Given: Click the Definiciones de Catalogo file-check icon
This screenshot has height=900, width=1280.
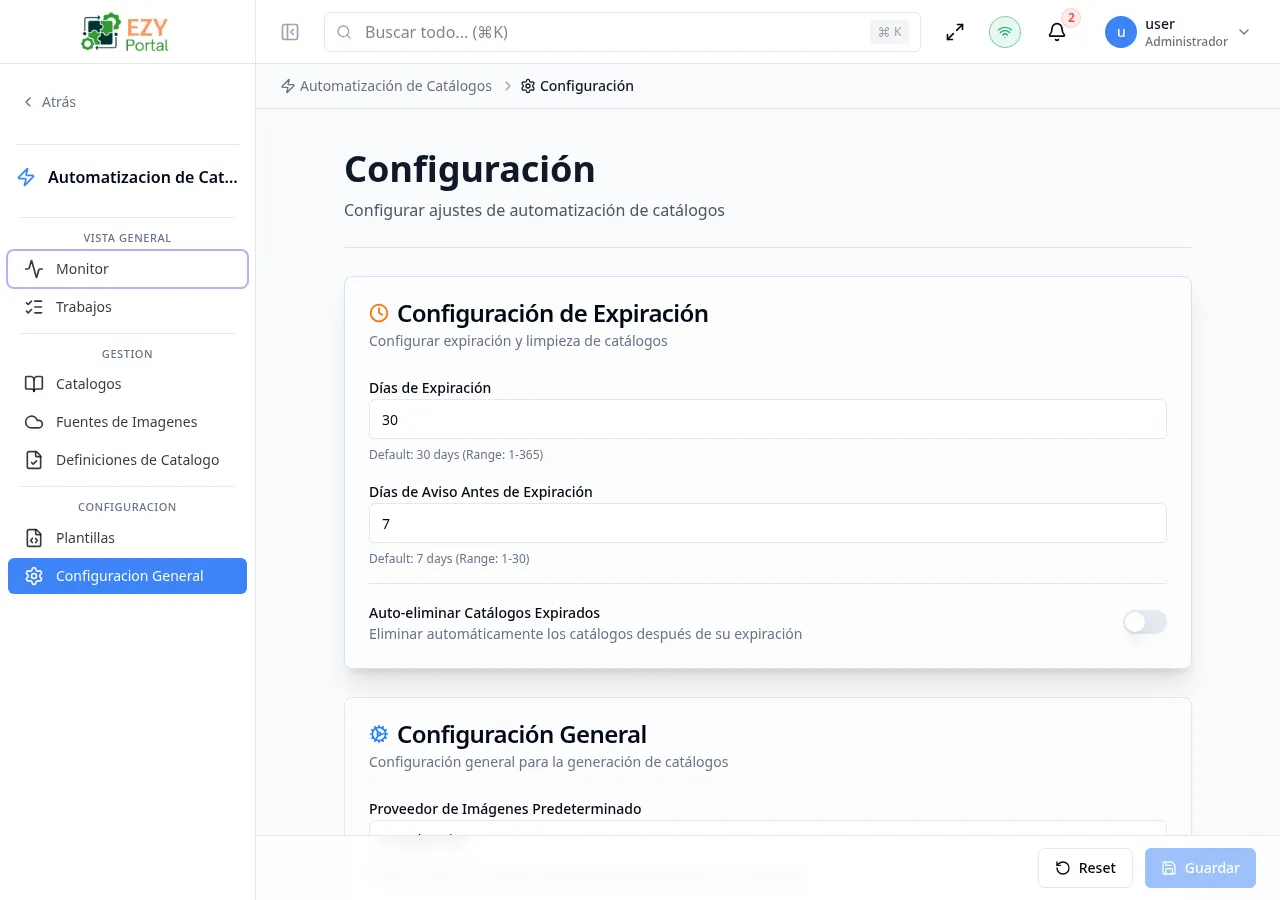Looking at the screenshot, I should (x=34, y=460).
